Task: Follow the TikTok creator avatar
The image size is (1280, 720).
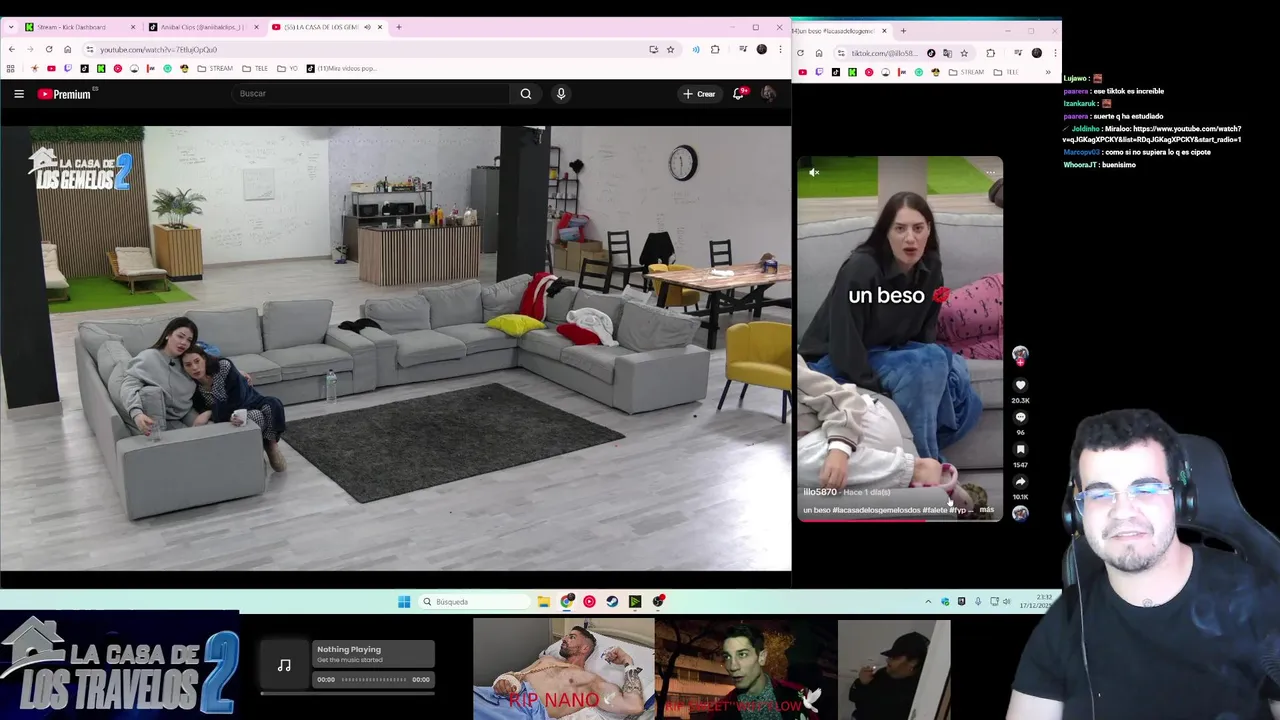Action: pos(1020,355)
